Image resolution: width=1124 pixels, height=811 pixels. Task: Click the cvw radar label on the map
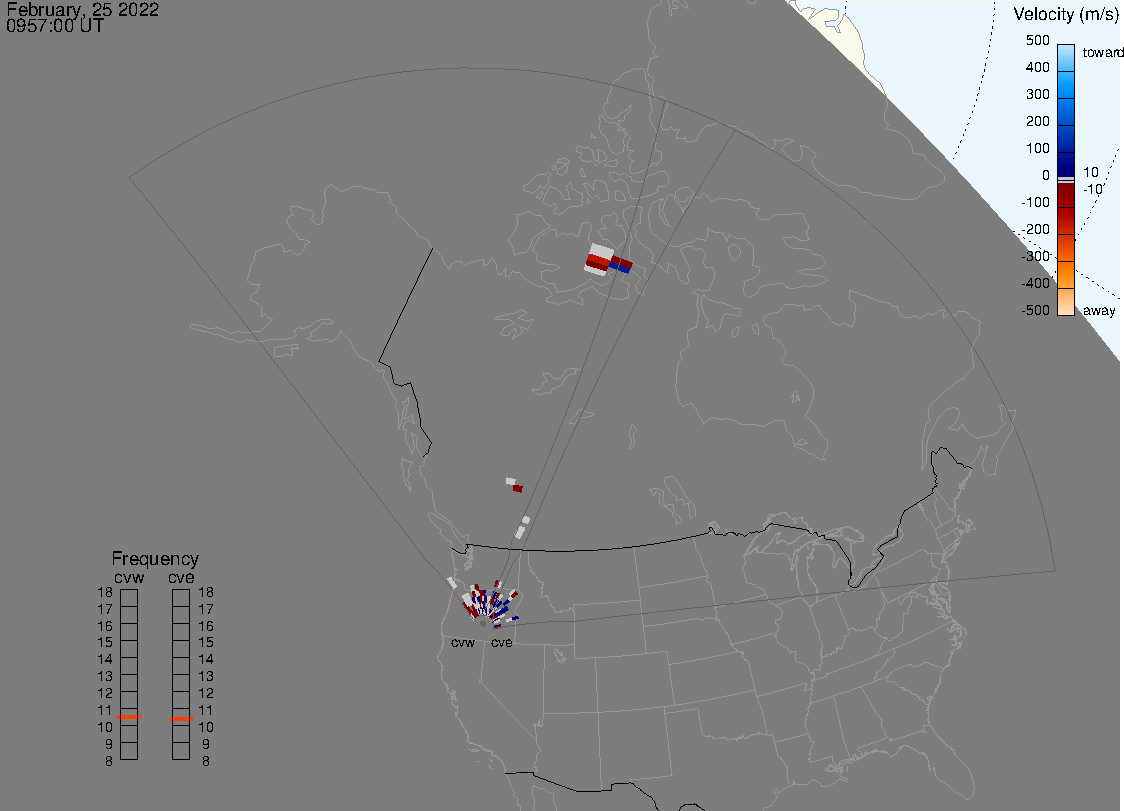(x=463, y=642)
